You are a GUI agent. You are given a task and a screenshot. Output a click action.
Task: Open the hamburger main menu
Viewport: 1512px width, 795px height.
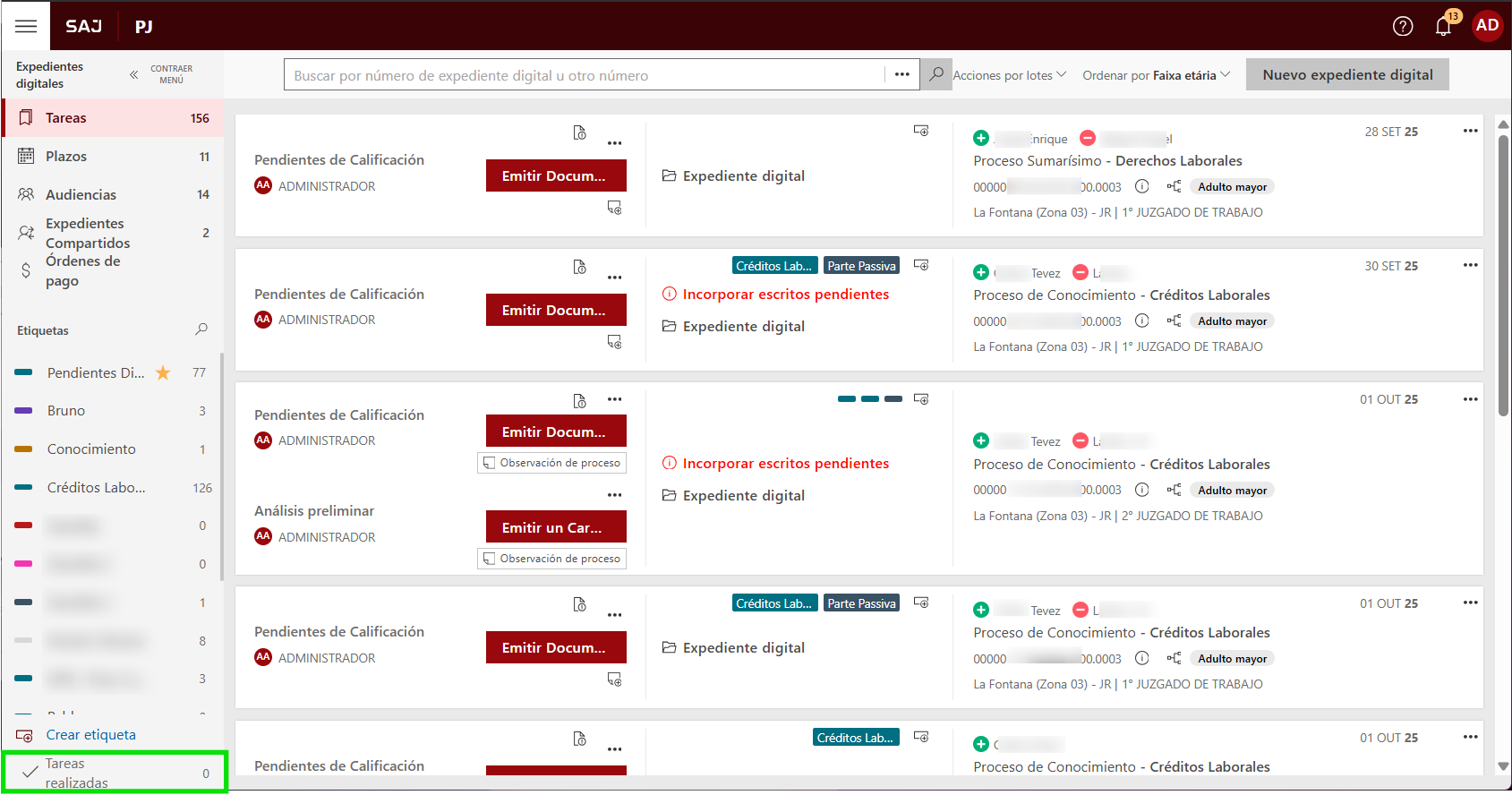(x=26, y=26)
